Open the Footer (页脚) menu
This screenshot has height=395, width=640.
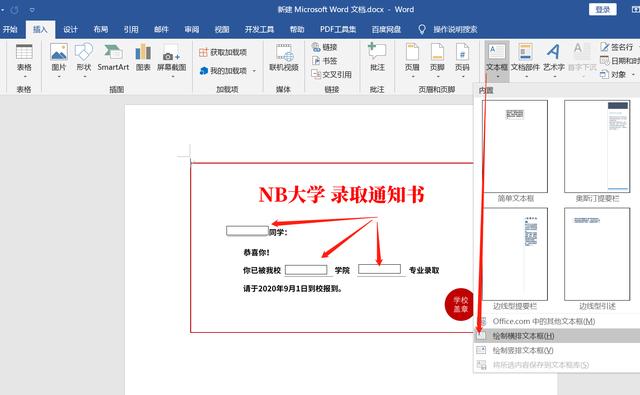click(x=437, y=60)
